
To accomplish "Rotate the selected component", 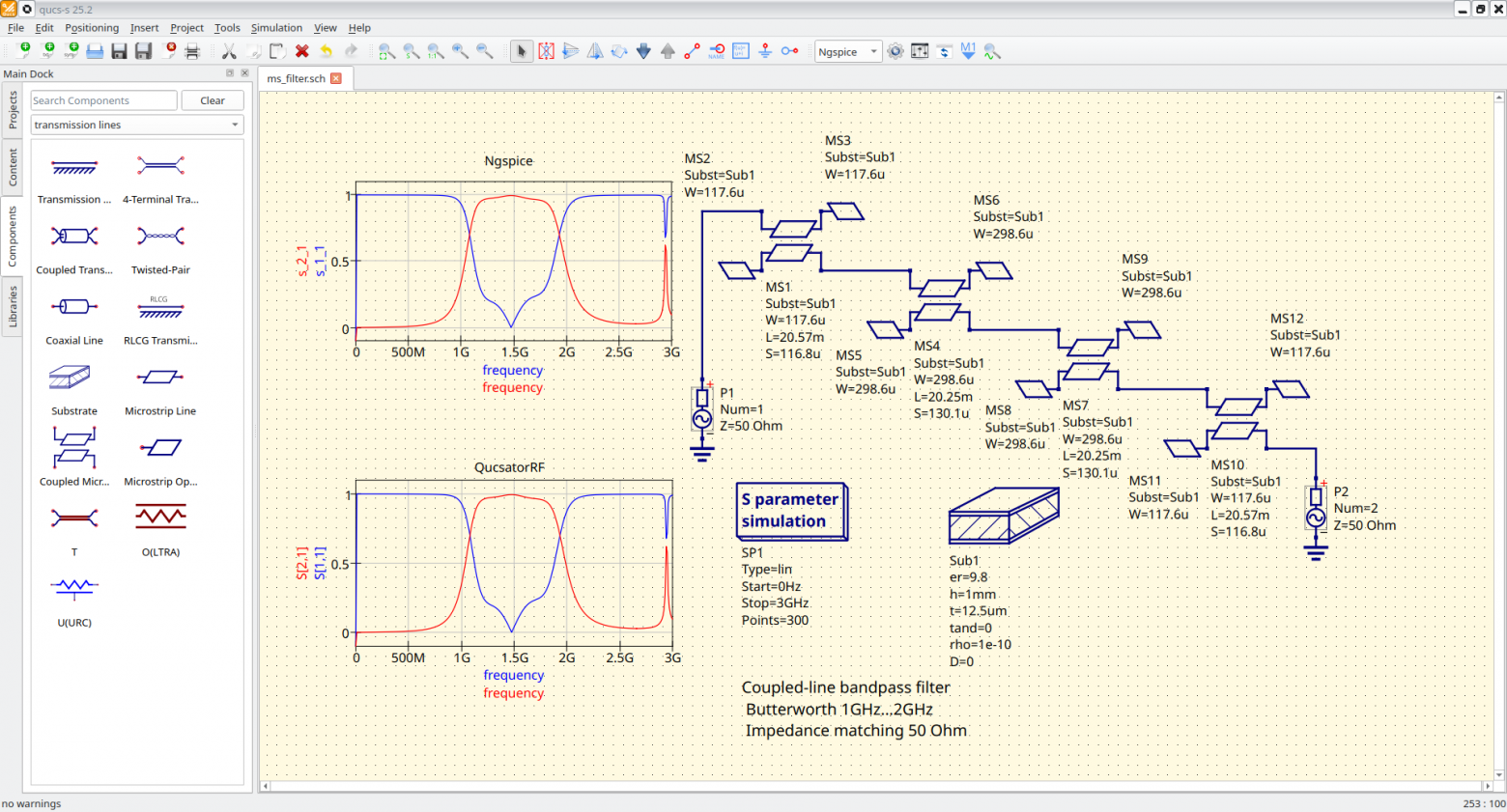I will tap(619, 51).
